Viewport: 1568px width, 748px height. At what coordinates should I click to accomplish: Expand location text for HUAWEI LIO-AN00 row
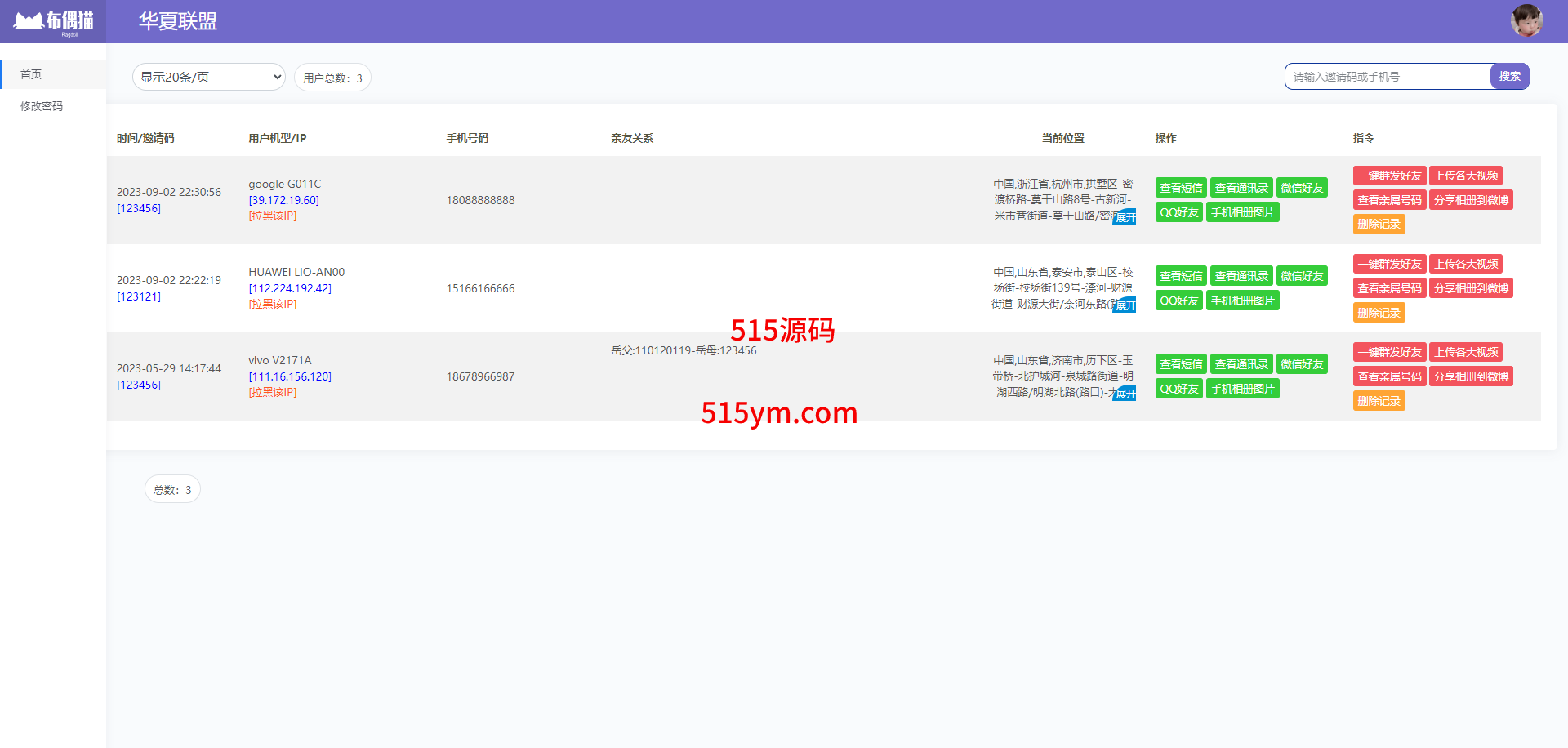[x=1125, y=305]
